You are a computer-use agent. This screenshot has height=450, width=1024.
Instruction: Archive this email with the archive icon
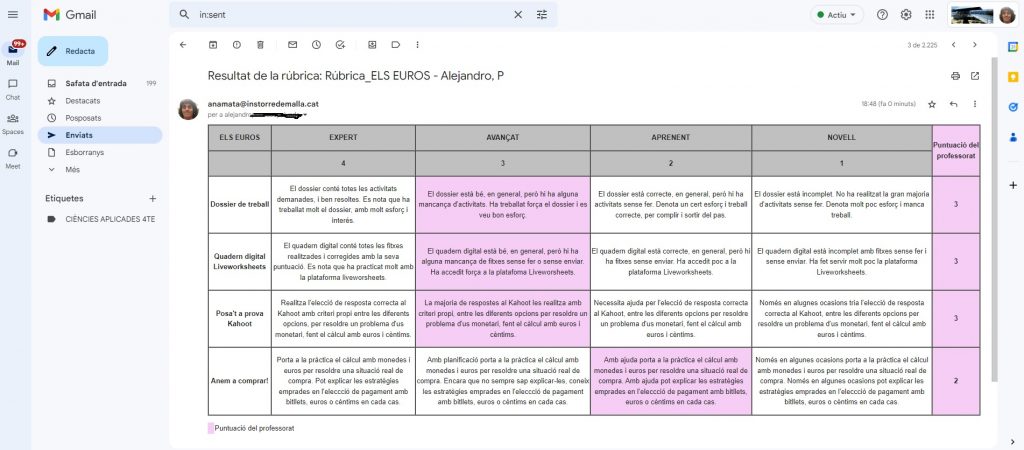[x=212, y=45]
